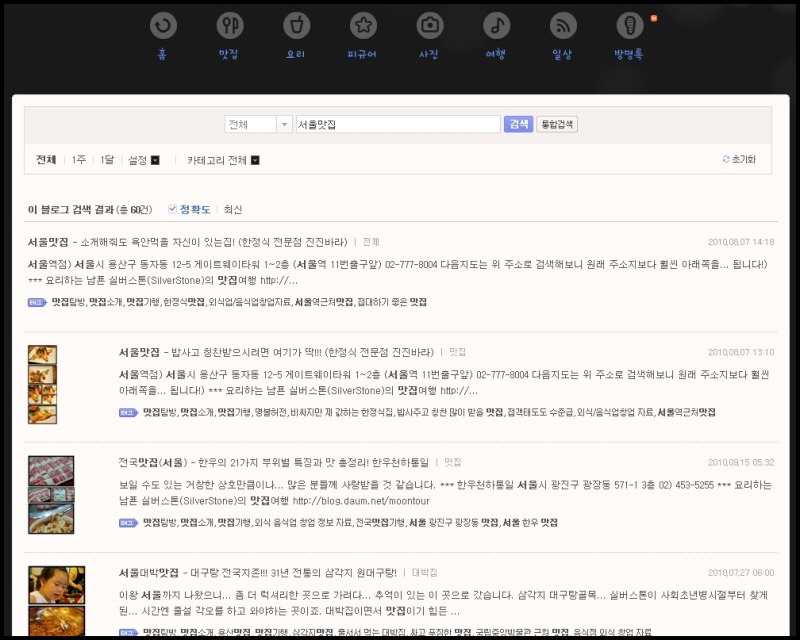800x640 pixels.
Task: Filter results by 1달 period
Action: tap(107, 160)
